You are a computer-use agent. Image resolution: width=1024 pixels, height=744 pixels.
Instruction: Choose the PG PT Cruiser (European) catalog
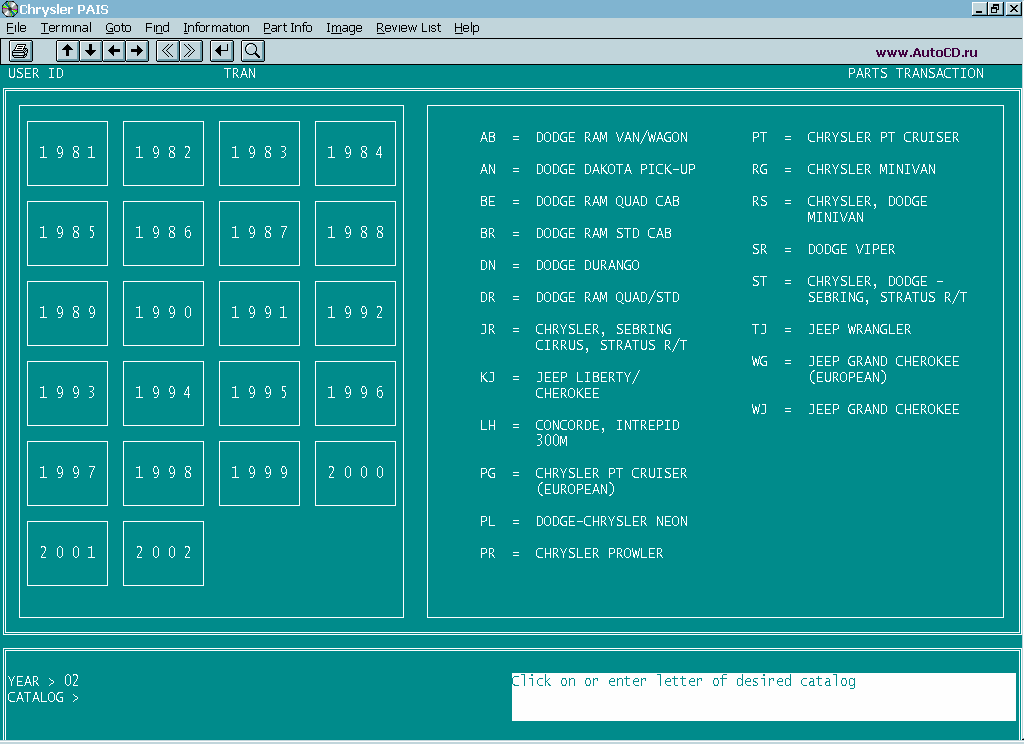tap(584, 481)
